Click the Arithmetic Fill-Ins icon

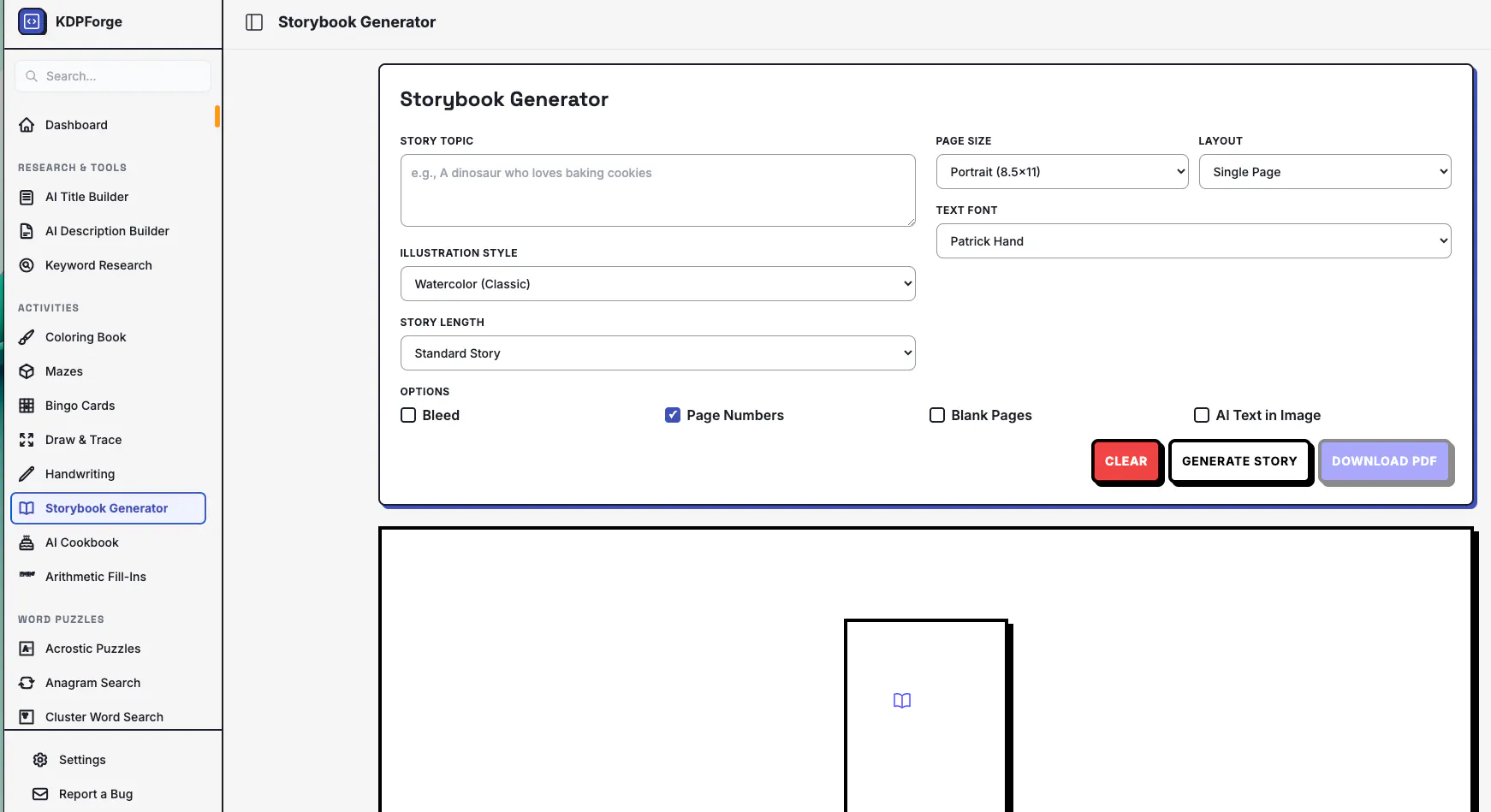coord(27,574)
